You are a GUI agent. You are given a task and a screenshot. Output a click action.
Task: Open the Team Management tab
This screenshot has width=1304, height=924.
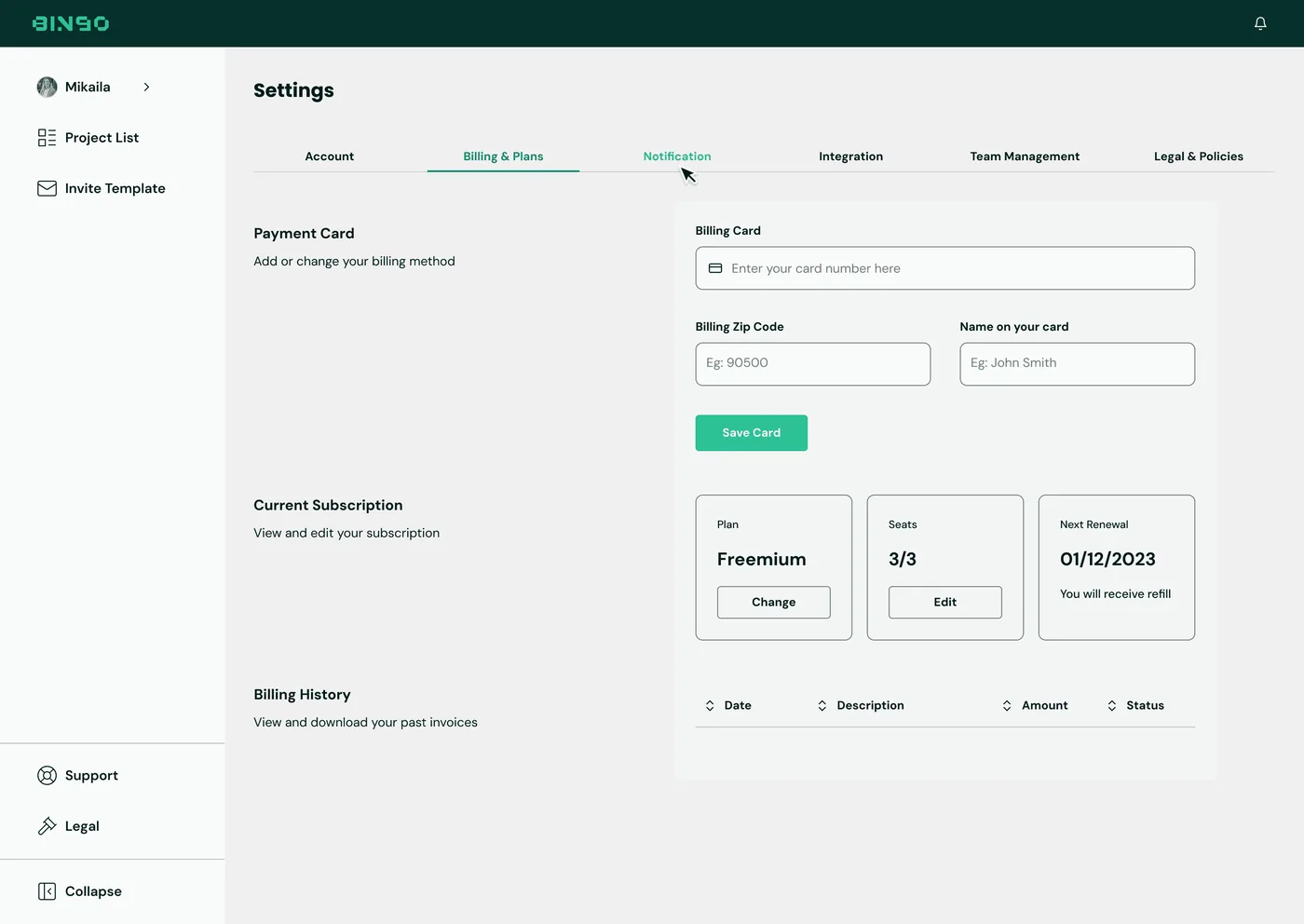(1025, 156)
